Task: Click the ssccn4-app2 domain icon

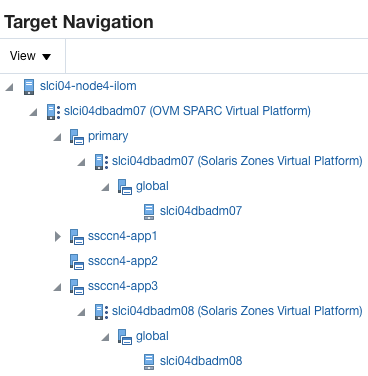Action: tap(77, 262)
